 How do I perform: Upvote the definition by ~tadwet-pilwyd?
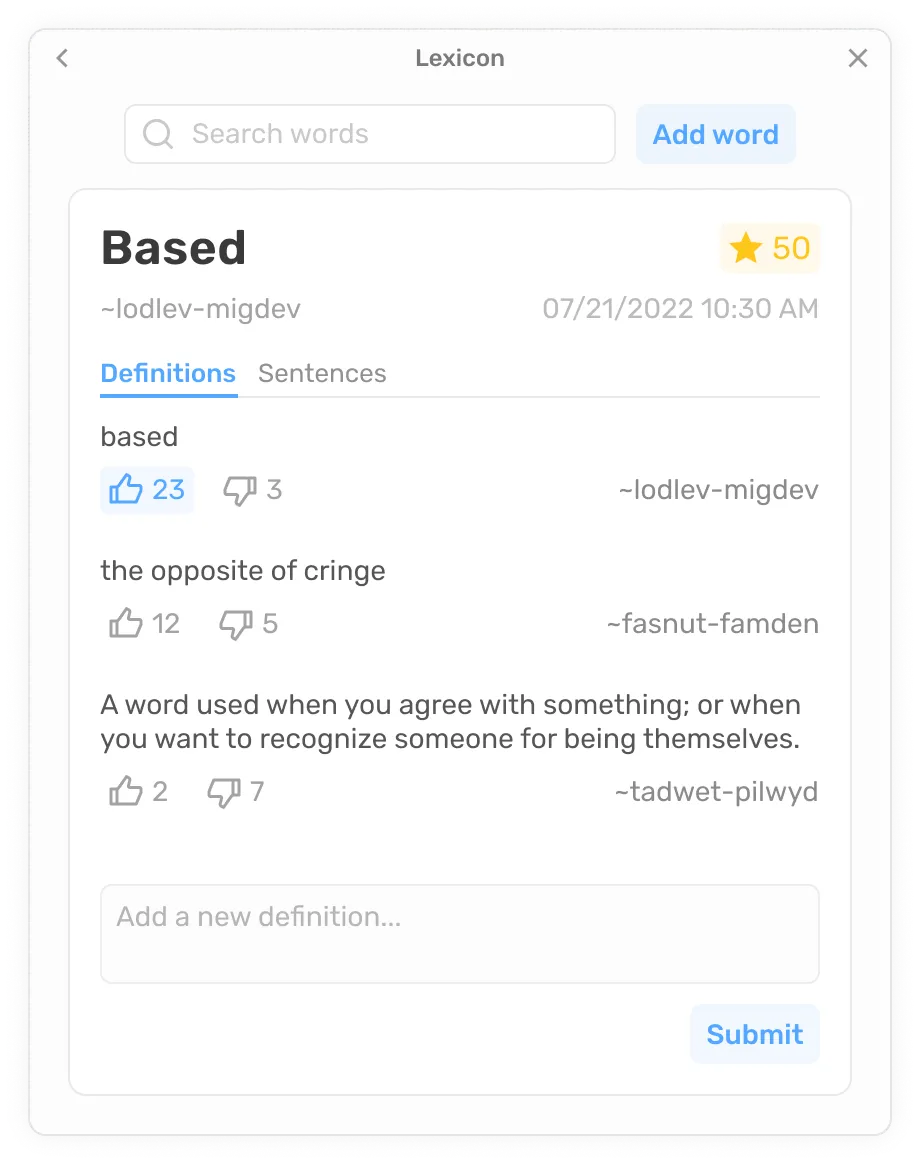point(127,792)
